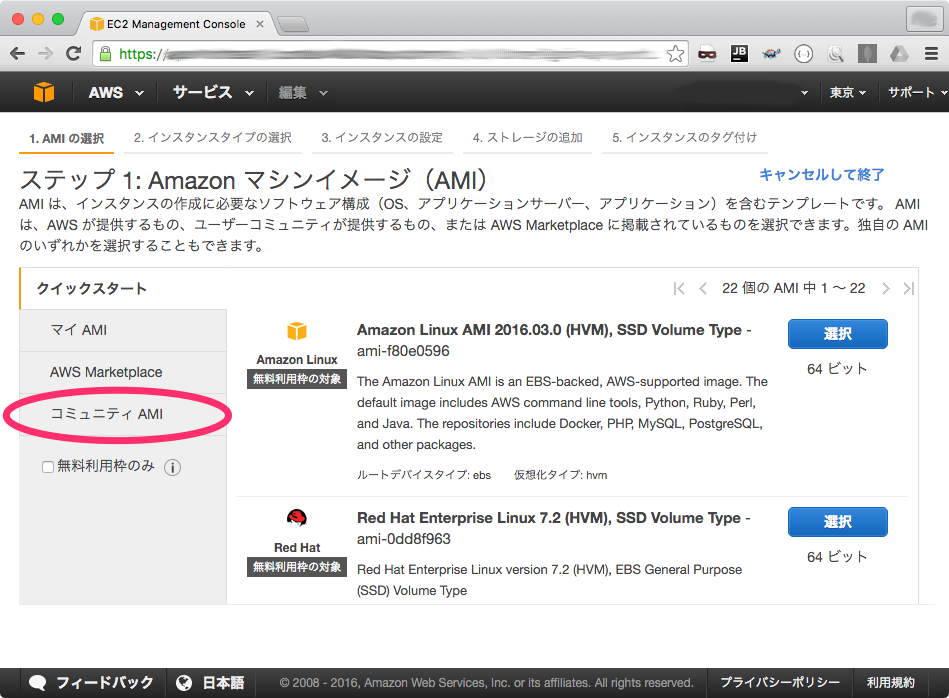Viewport: 949px width, 698px height.
Task: Select the 1. AMI の選択 step tab
Action: click(x=67, y=139)
